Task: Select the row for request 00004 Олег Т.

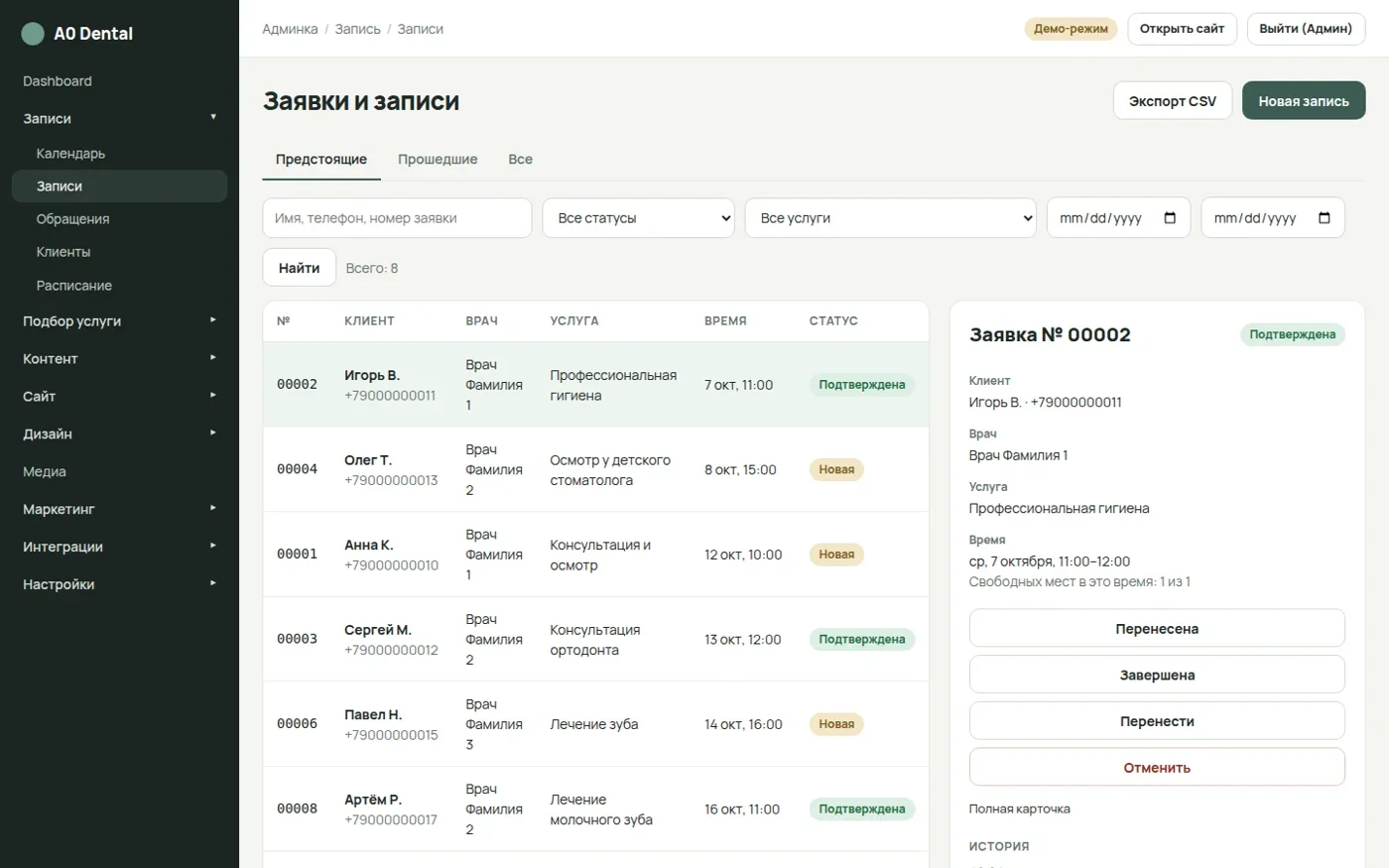Action: 595,469
